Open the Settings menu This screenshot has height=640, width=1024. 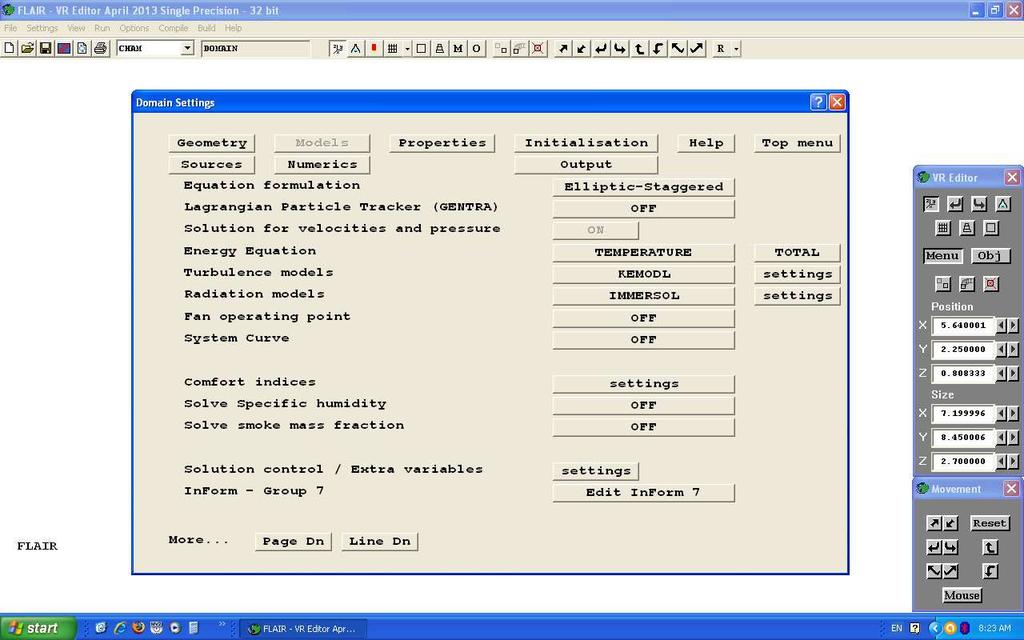click(x=42, y=28)
